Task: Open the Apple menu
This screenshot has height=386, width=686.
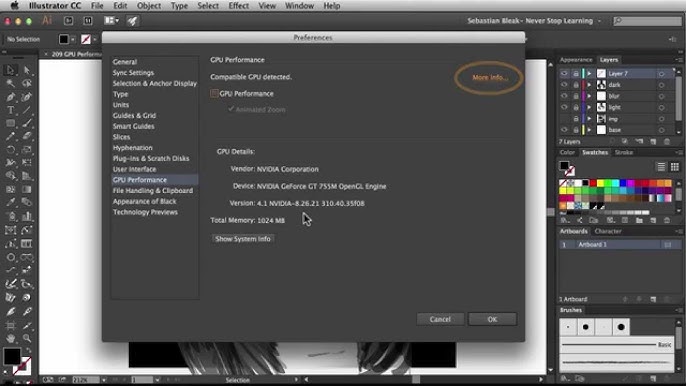Action: click(x=14, y=6)
